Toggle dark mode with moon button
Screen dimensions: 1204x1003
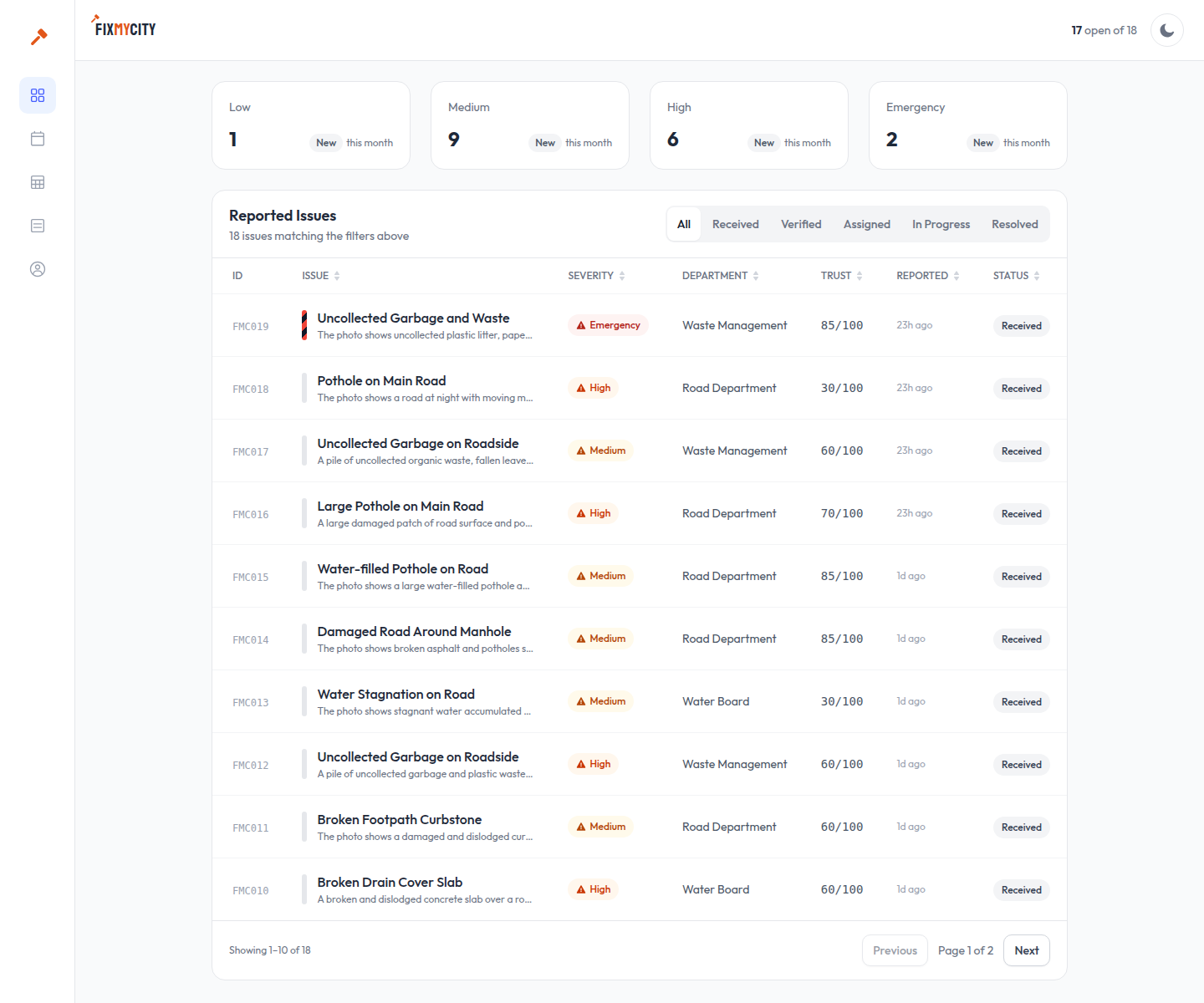tap(1167, 30)
